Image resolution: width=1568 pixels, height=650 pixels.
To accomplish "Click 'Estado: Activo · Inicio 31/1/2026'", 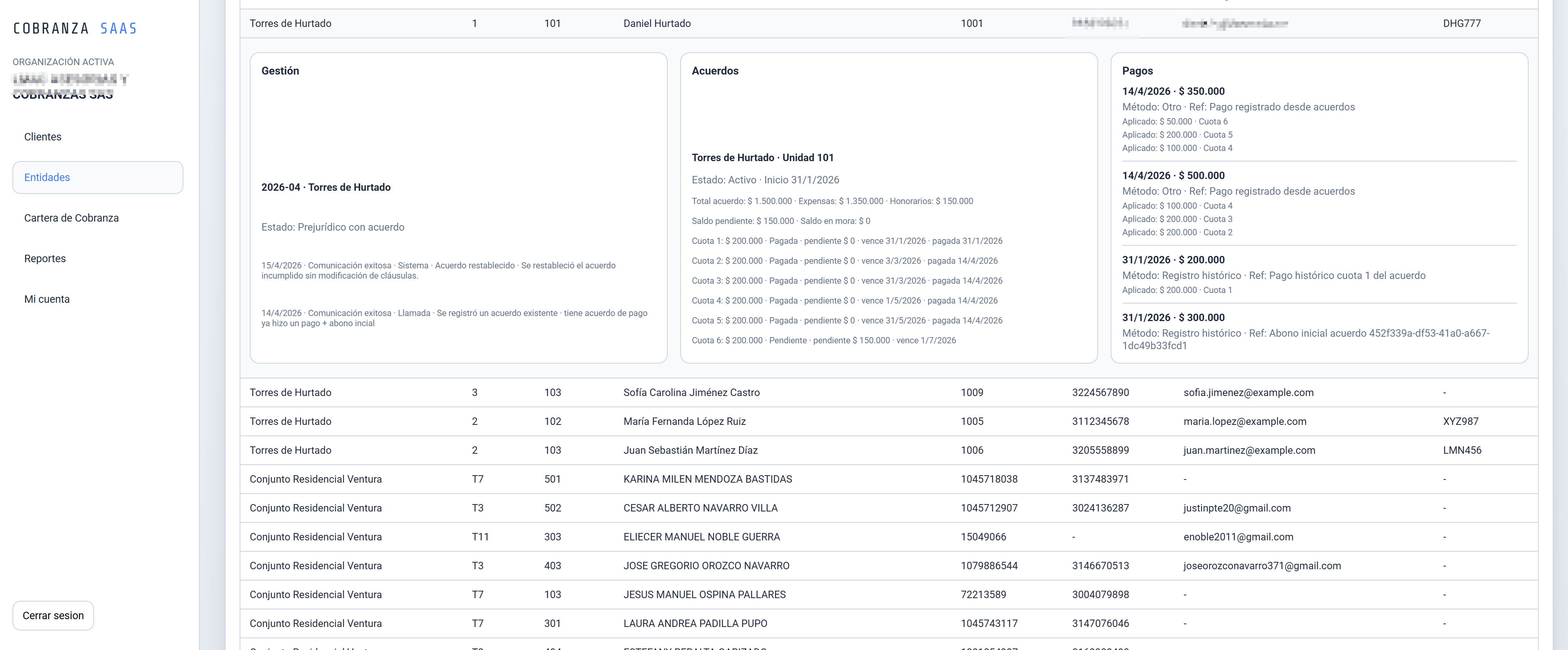I will (765, 180).
